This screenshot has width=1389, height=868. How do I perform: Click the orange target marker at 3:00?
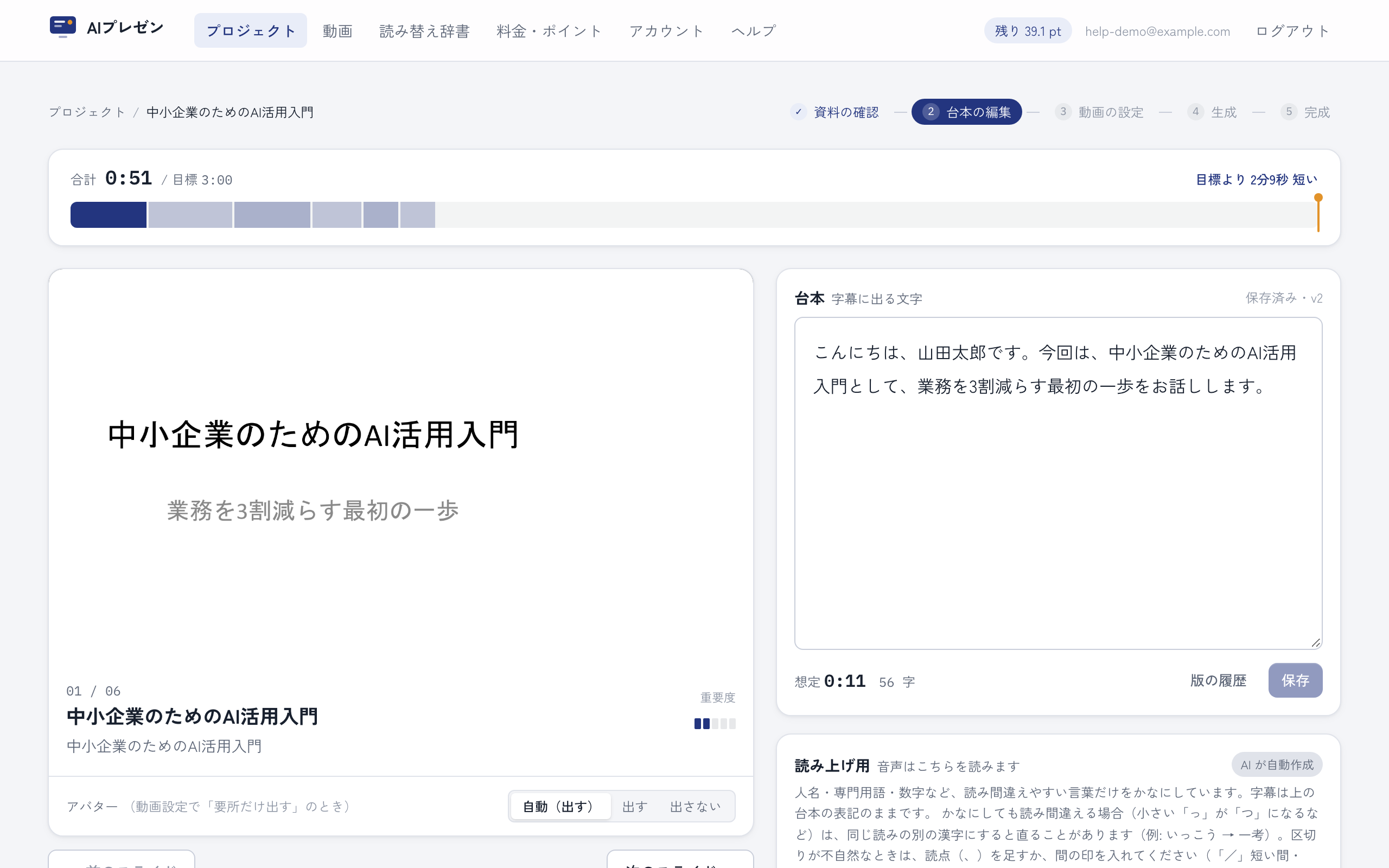1318,213
